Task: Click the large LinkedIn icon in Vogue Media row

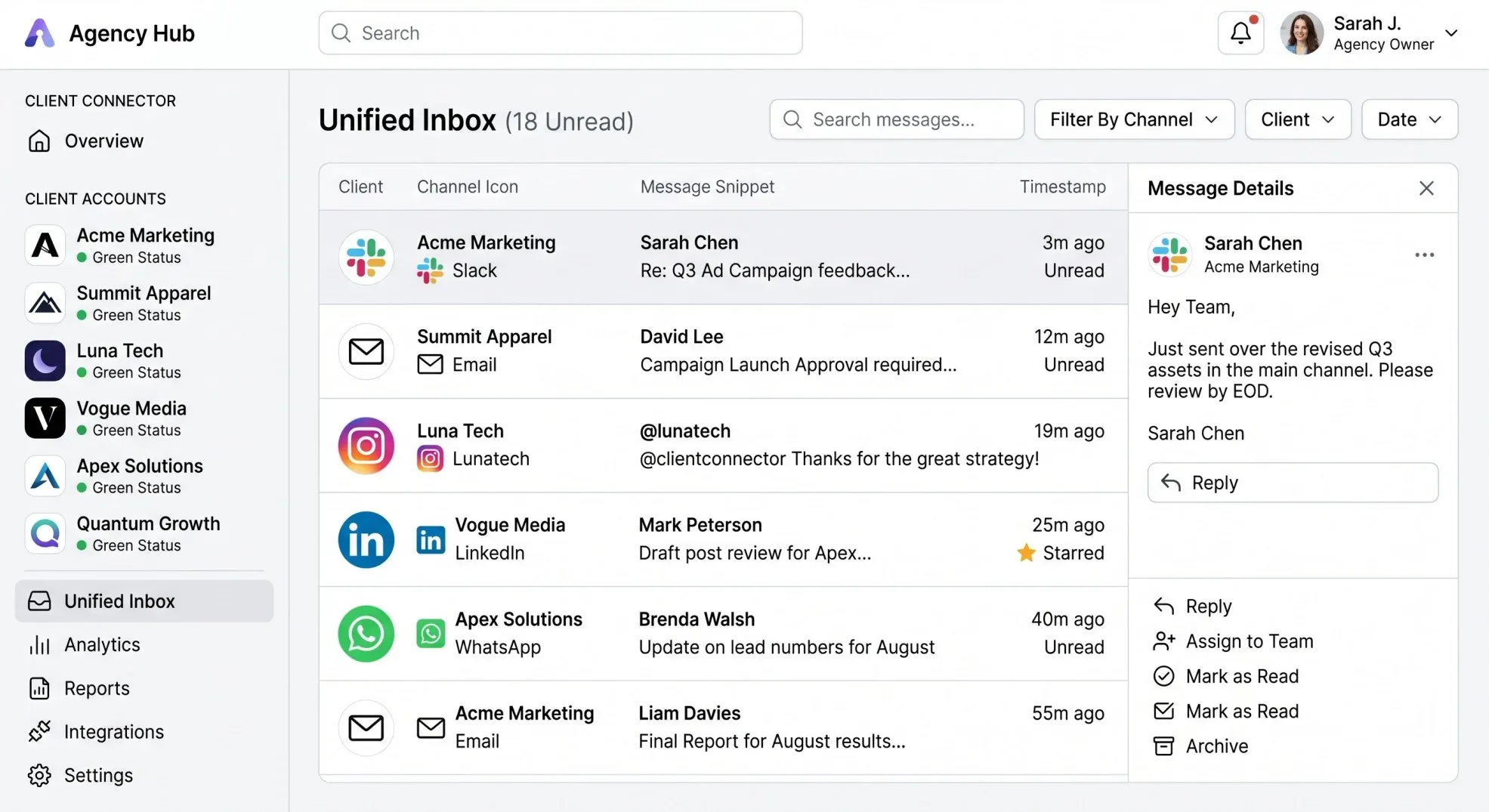Action: 366,540
